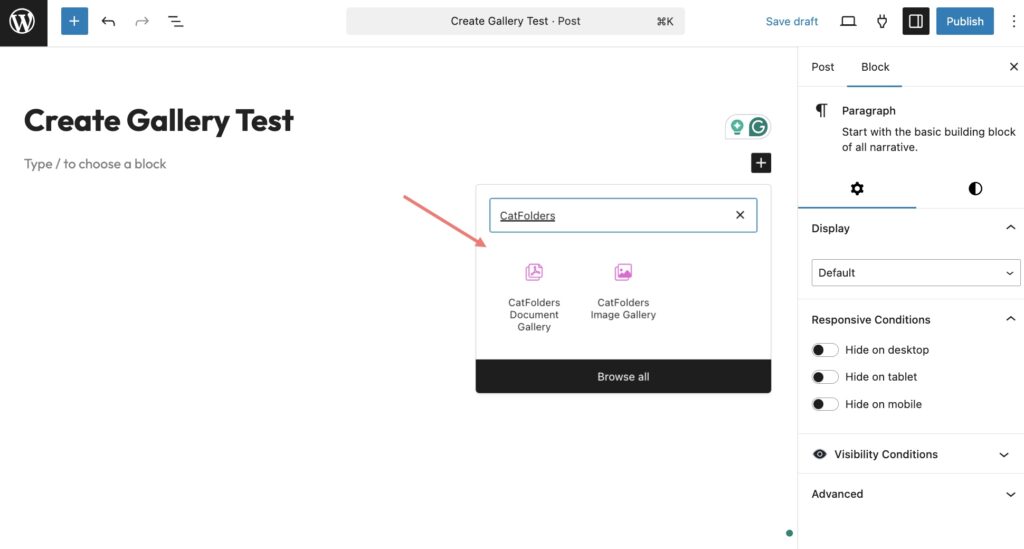Click the Paragraph block pilcrow icon
Image resolution: width=1024 pixels, height=549 pixels.
822,110
